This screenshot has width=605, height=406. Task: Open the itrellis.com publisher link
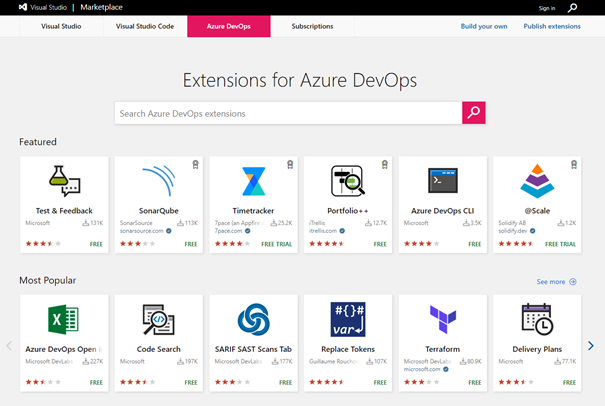click(323, 231)
